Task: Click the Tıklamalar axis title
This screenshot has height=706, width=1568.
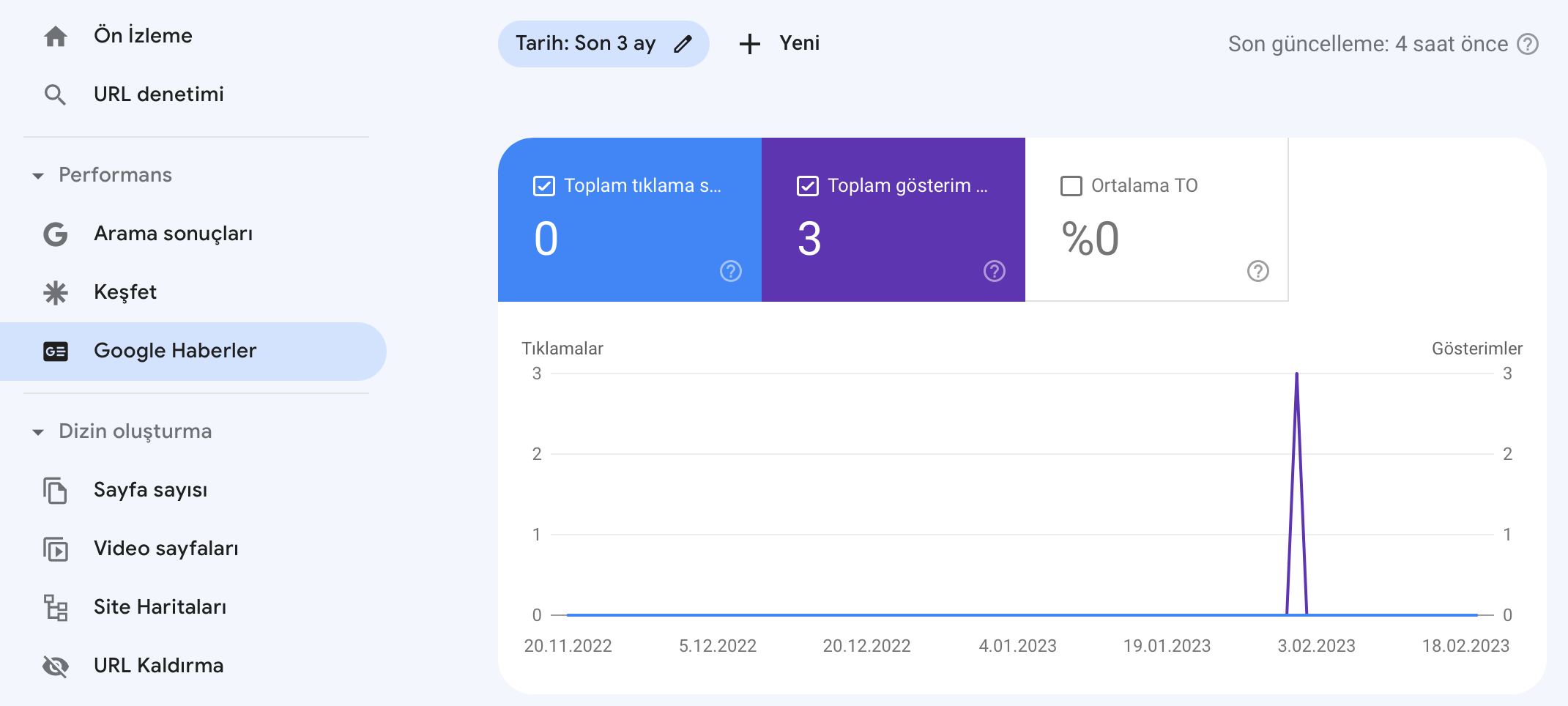Action: coord(562,349)
